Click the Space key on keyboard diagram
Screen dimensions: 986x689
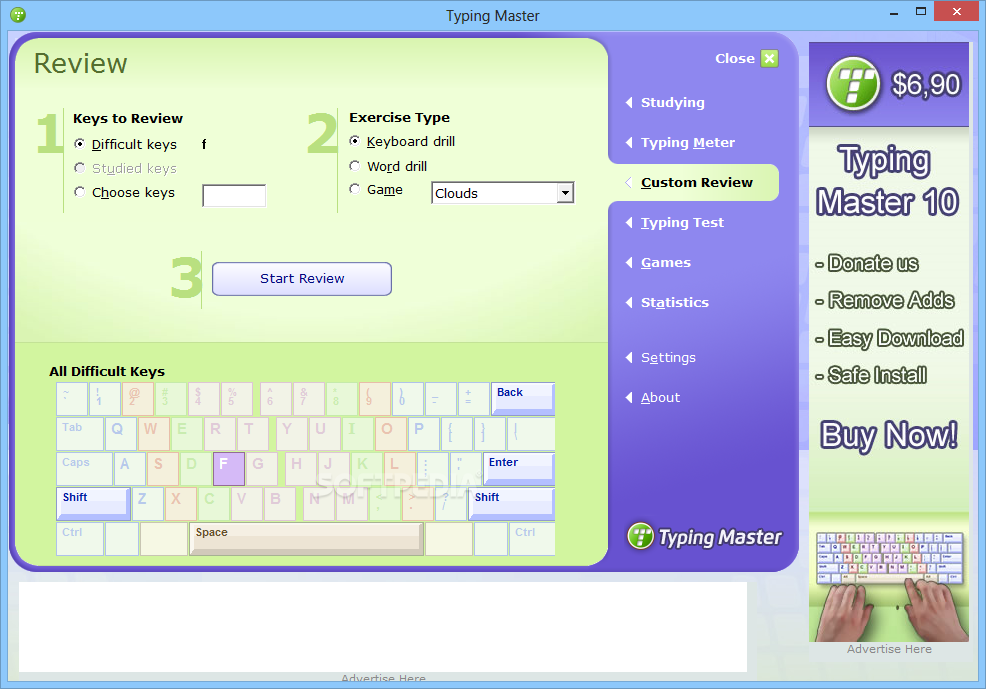306,539
